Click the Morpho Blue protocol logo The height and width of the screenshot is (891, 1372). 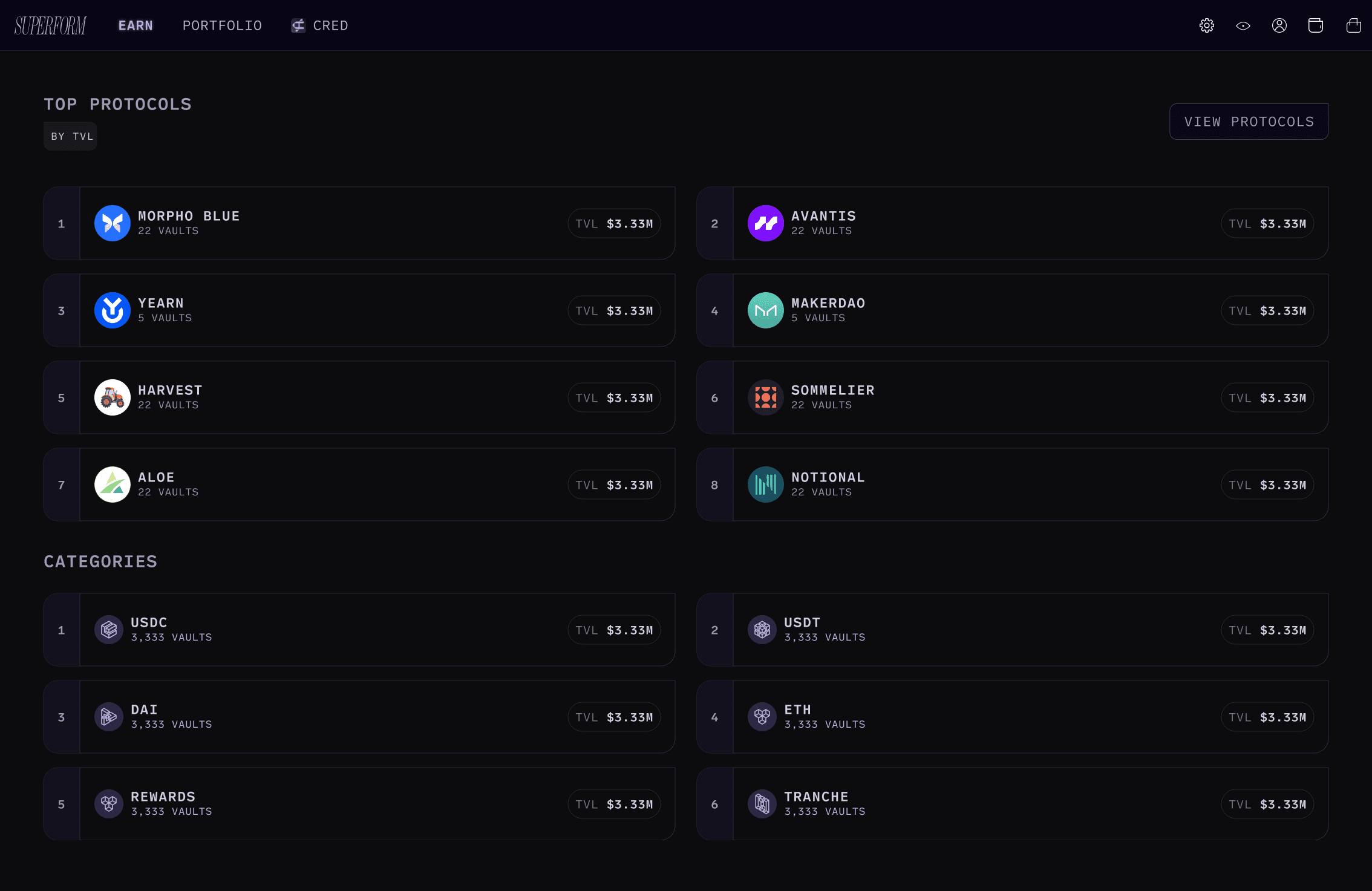coord(113,223)
